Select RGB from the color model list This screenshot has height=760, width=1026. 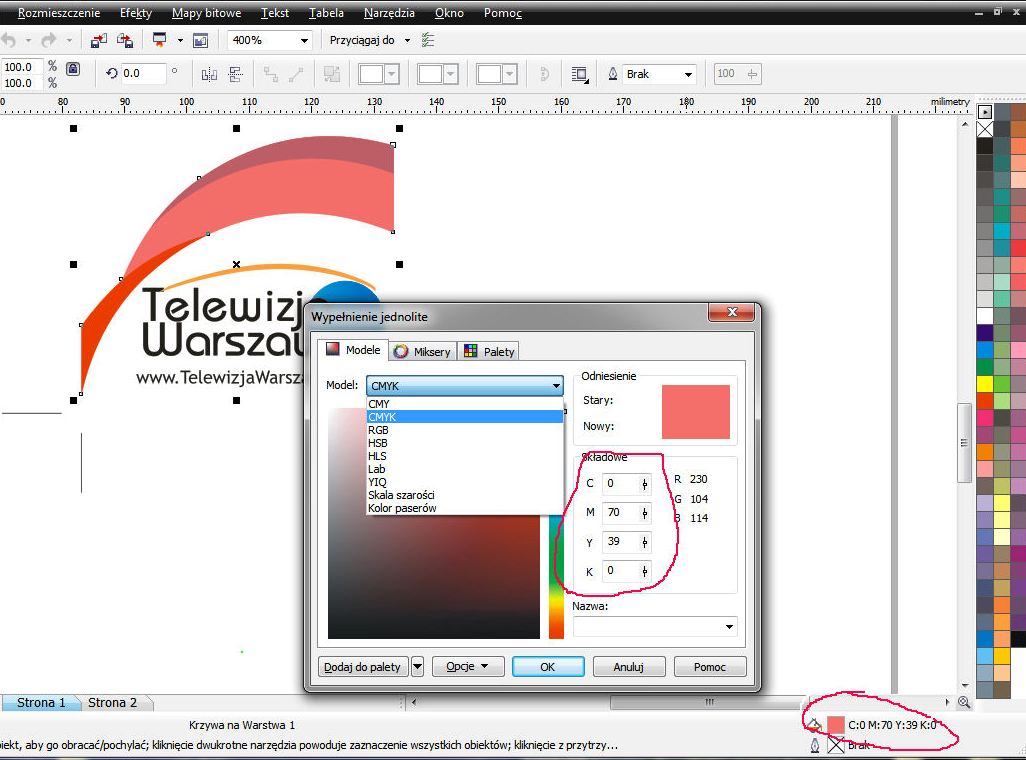click(378, 430)
